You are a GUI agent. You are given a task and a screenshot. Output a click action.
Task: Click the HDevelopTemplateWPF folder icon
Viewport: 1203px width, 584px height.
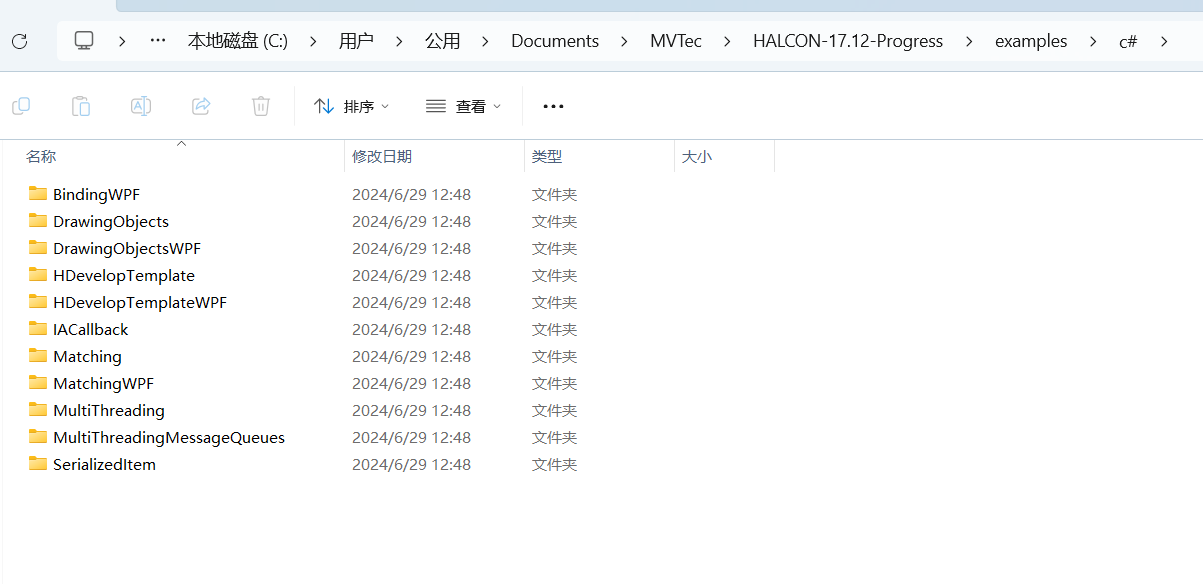coord(38,301)
